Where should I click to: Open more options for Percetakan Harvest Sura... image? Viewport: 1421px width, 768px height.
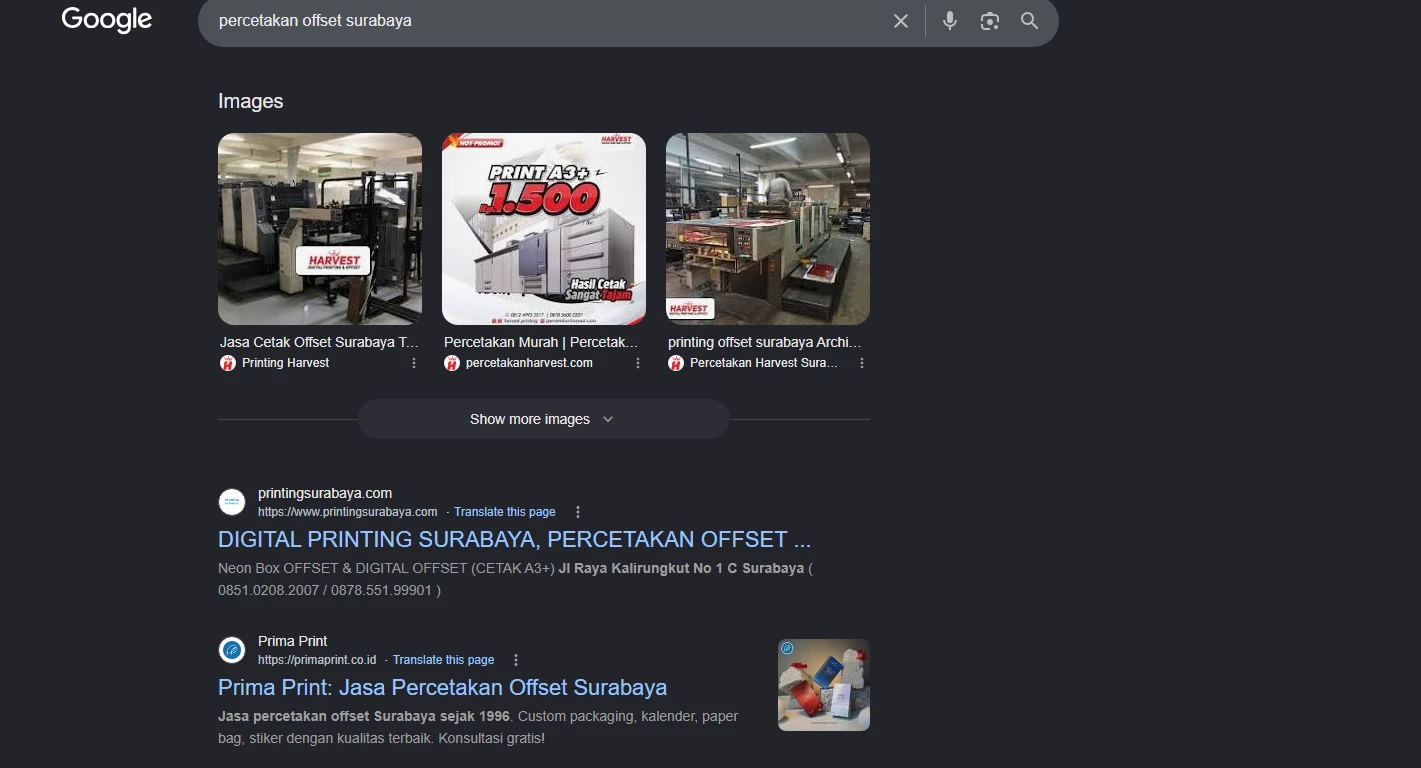click(x=862, y=363)
